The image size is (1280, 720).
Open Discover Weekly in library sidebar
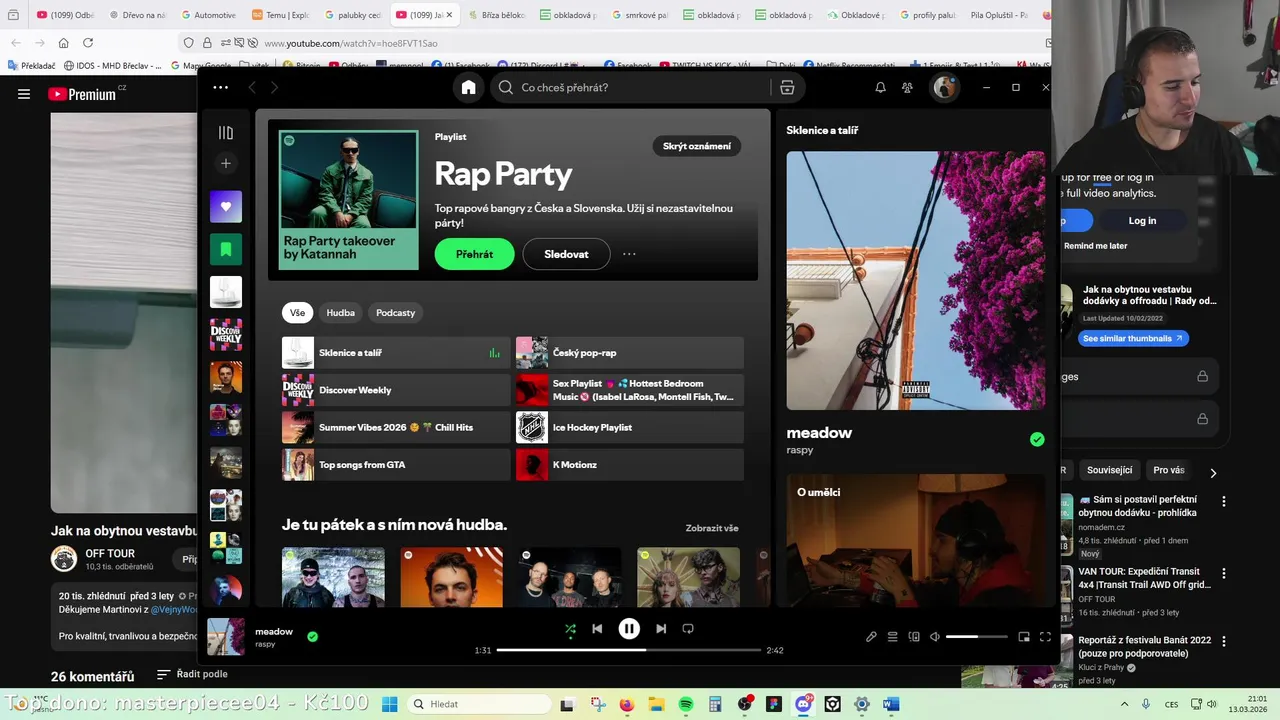tap(226, 335)
